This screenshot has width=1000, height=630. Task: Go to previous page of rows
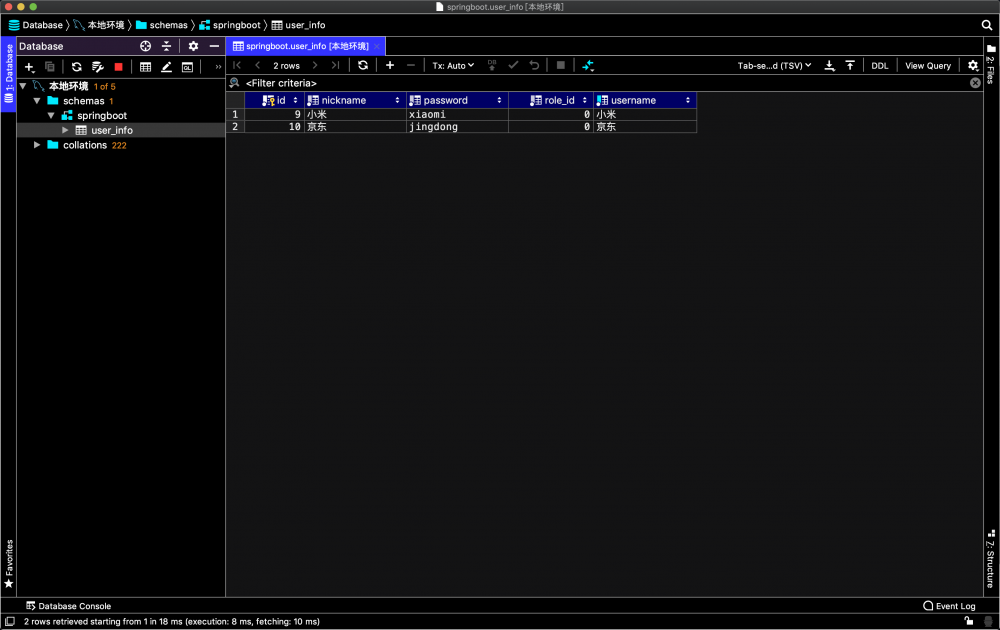click(258, 65)
